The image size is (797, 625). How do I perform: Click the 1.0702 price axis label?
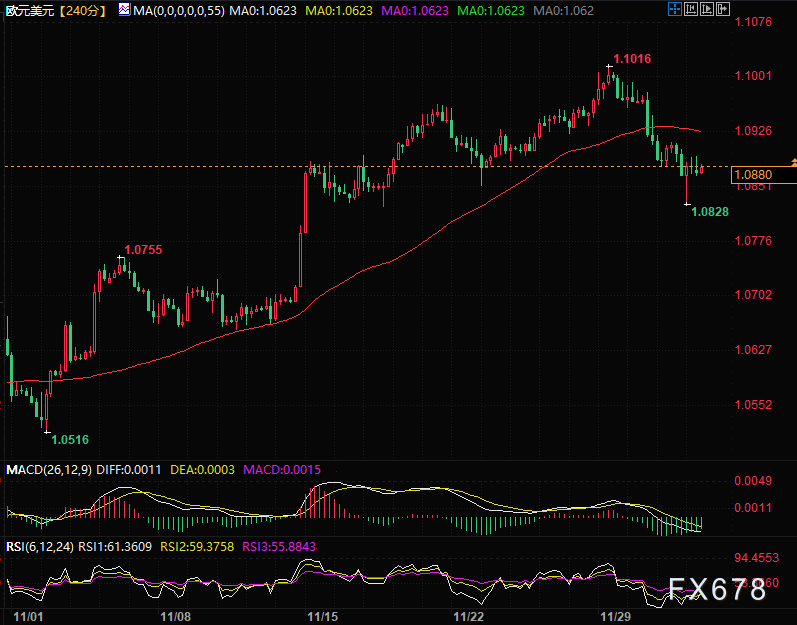(x=753, y=295)
